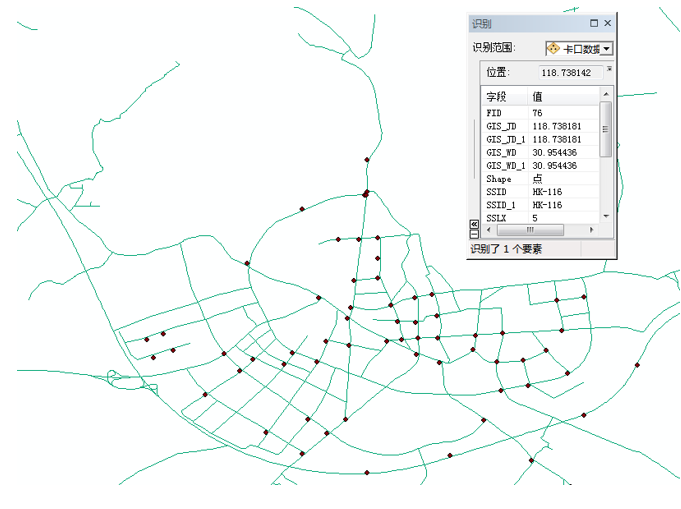
Task: Click the 识别范围 label
Action: coord(494,47)
